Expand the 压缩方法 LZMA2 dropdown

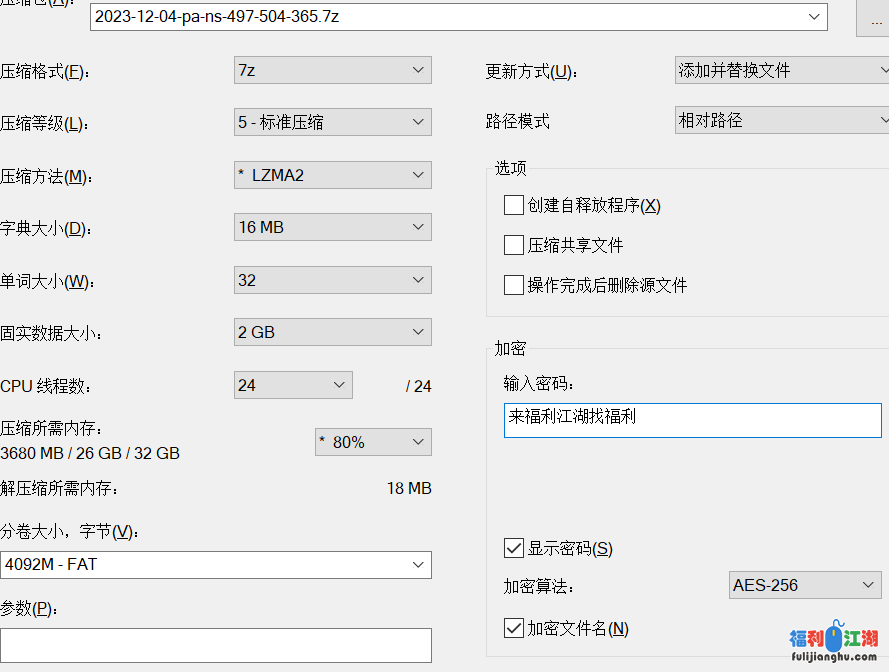332,175
